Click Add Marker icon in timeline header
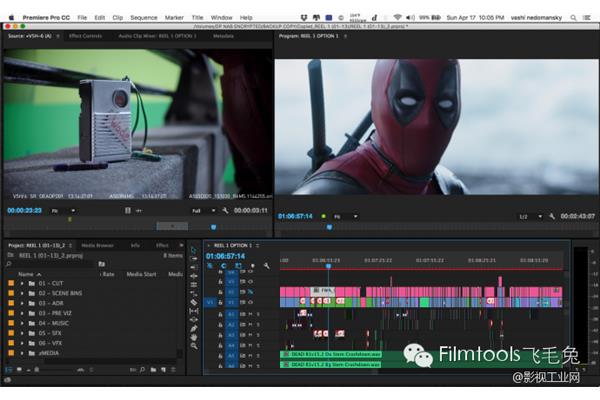The height and width of the screenshot is (400, 600). (x=252, y=266)
